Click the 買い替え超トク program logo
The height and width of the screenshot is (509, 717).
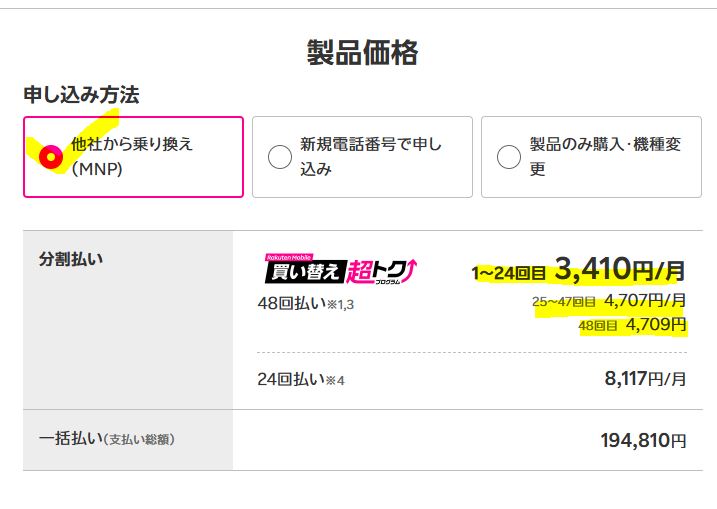click(340, 269)
